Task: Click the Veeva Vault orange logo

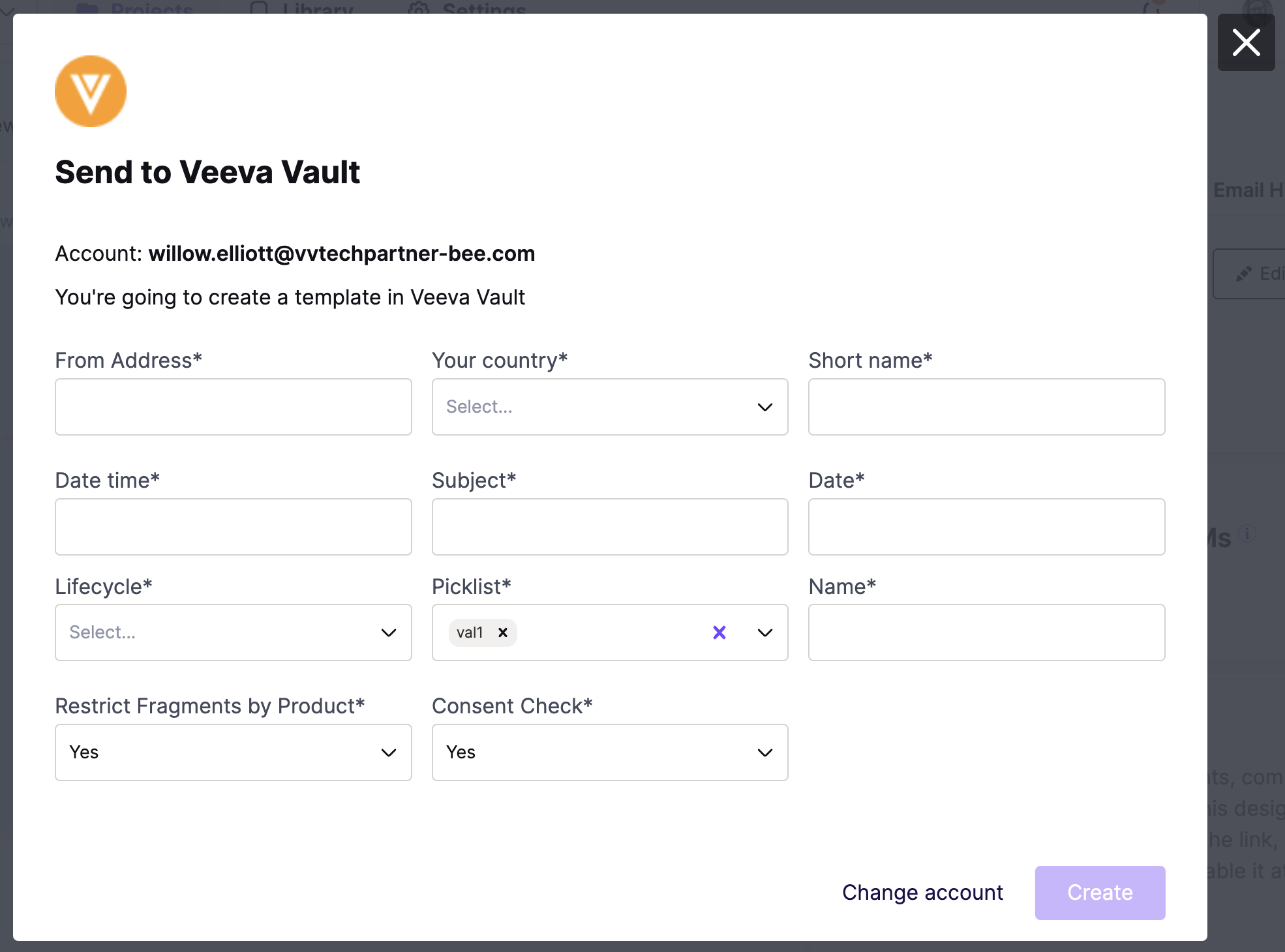Action: pos(91,91)
